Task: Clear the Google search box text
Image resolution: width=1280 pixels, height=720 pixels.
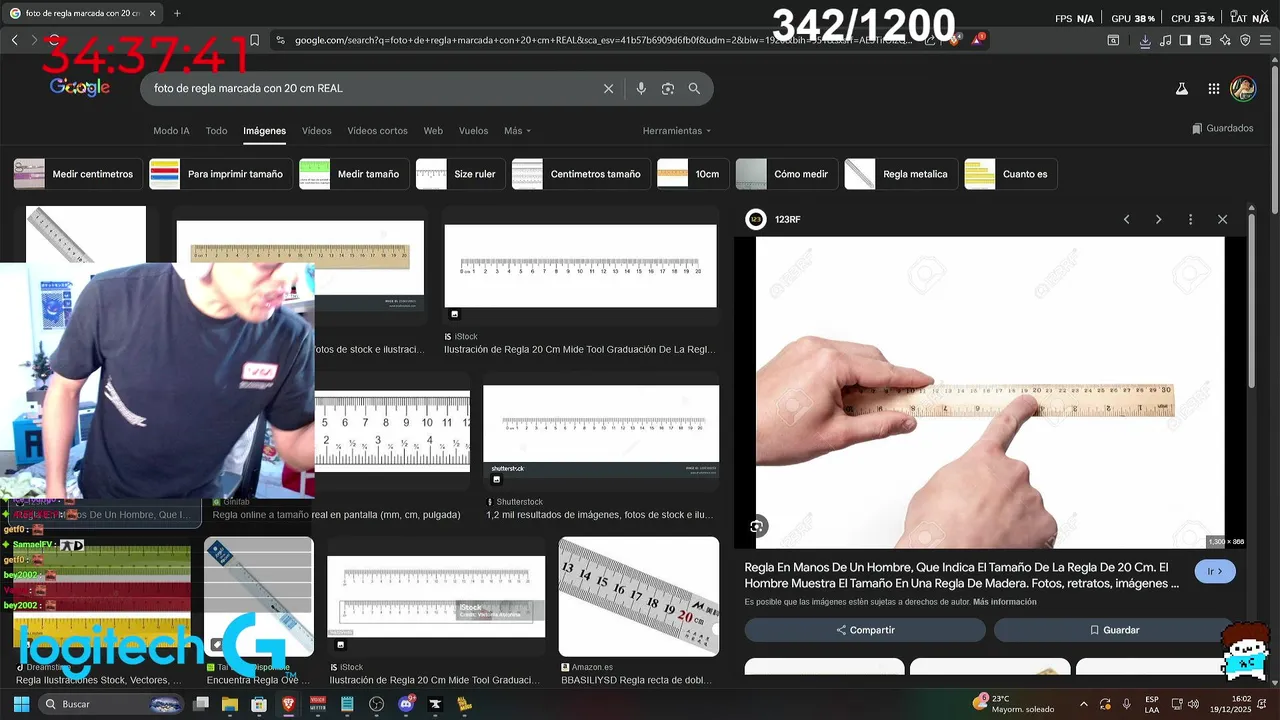Action: coord(608,89)
